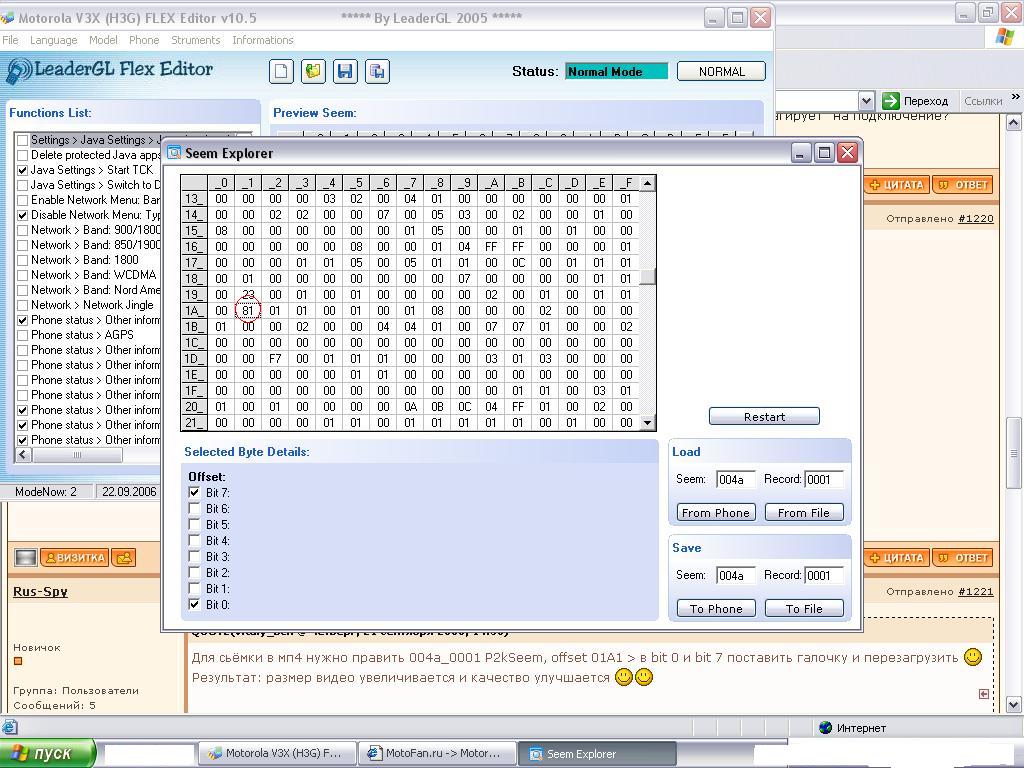
Task: Open the #1220 post link
Action: [976, 219]
